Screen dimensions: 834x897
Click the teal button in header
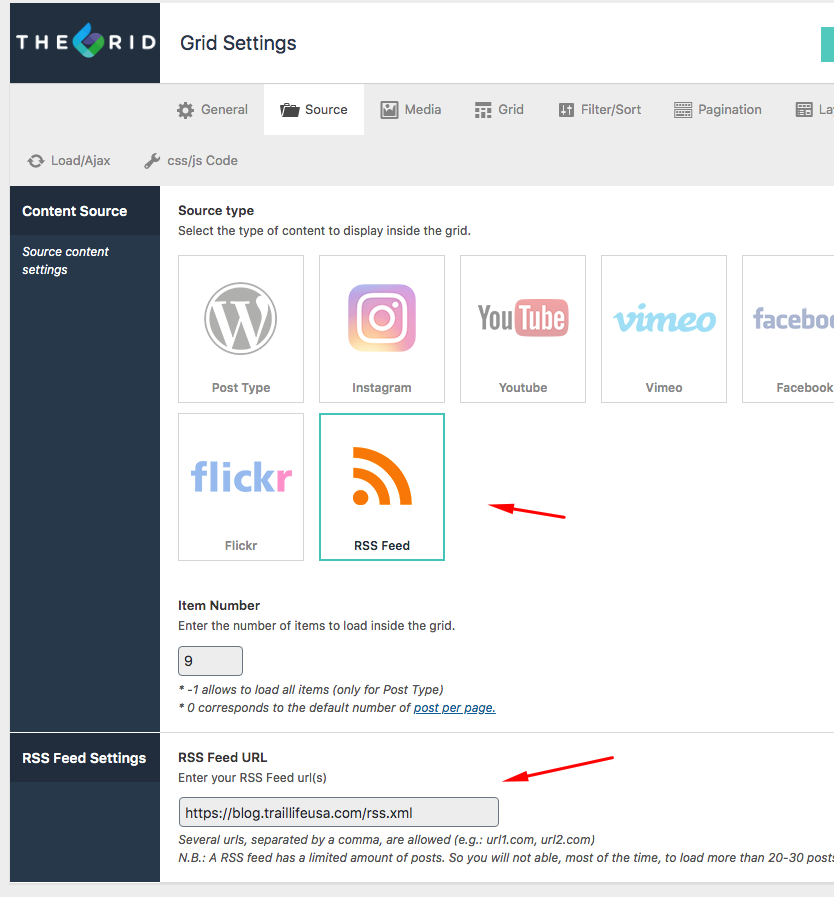[x=827, y=44]
